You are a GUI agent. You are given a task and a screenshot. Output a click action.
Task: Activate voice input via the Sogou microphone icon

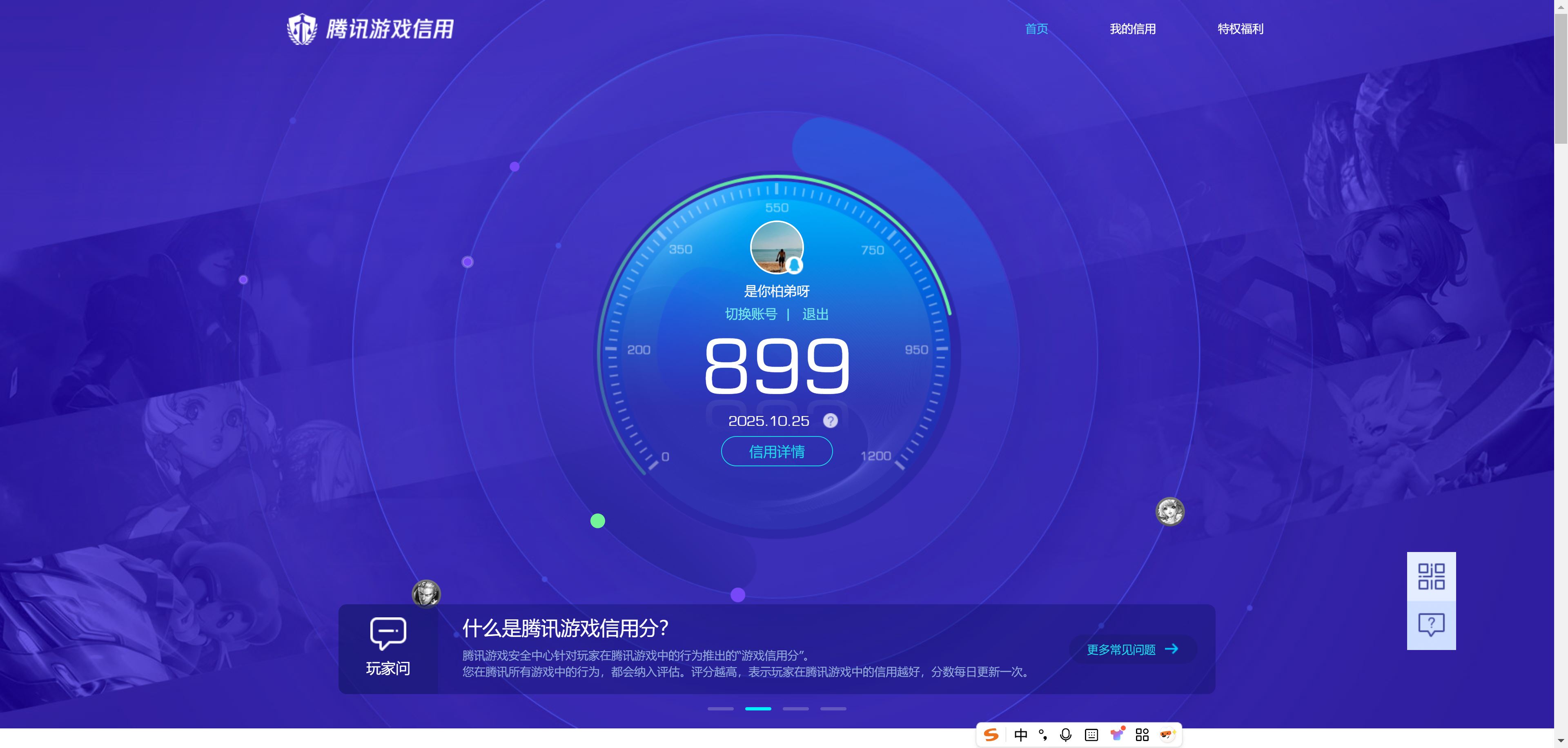[1065, 735]
